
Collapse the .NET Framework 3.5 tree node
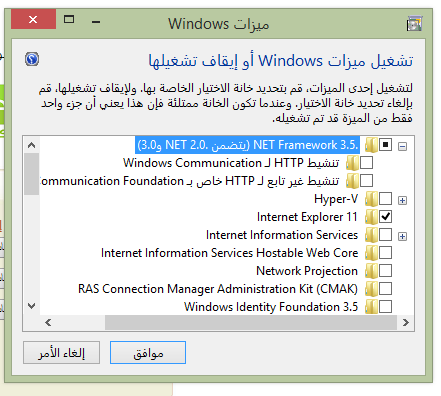(x=402, y=146)
